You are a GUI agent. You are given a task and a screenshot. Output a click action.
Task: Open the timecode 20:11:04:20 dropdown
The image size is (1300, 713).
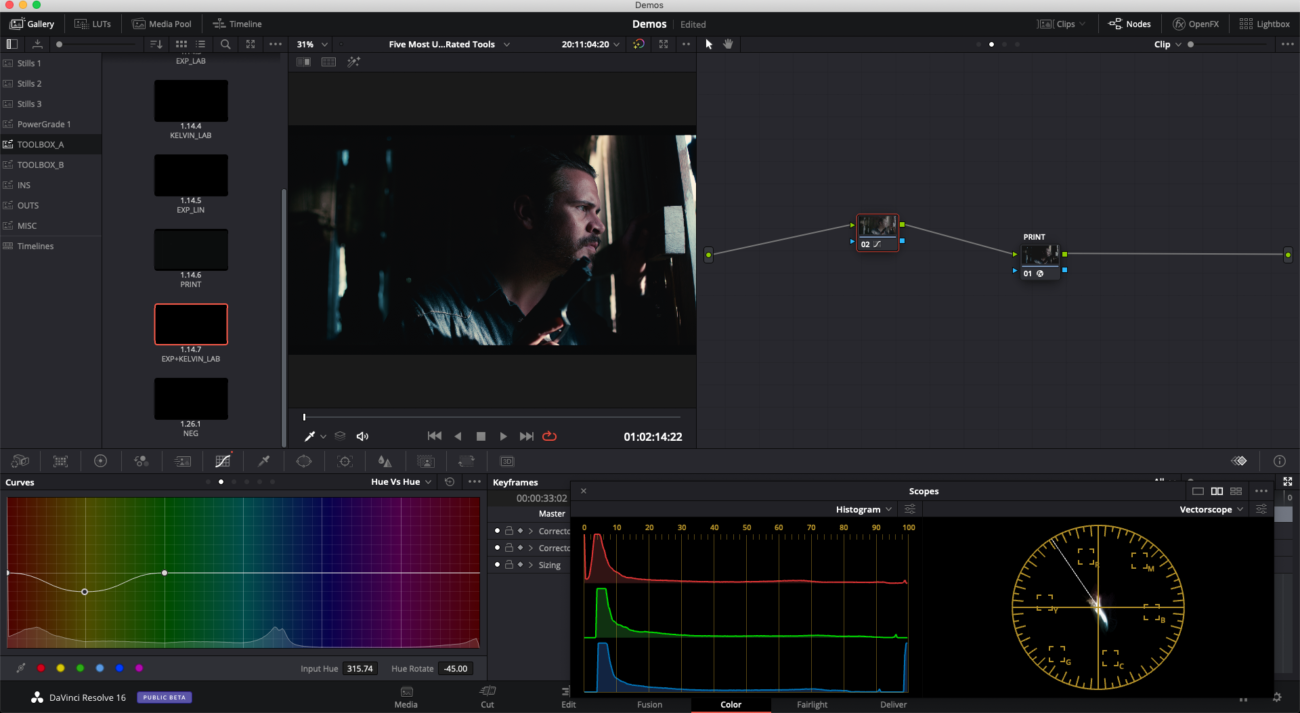pyautogui.click(x=590, y=44)
